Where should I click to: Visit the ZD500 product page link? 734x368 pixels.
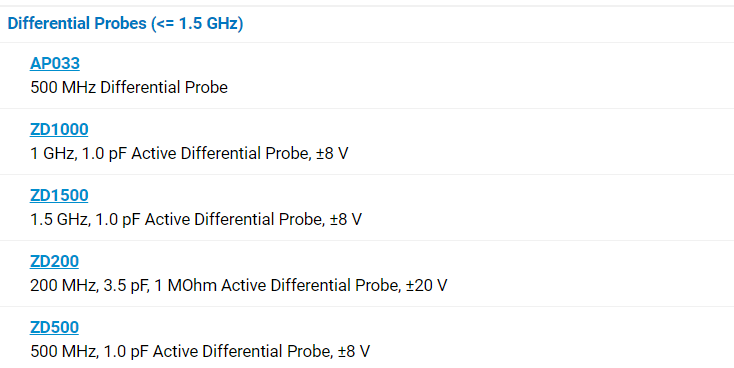(54, 327)
